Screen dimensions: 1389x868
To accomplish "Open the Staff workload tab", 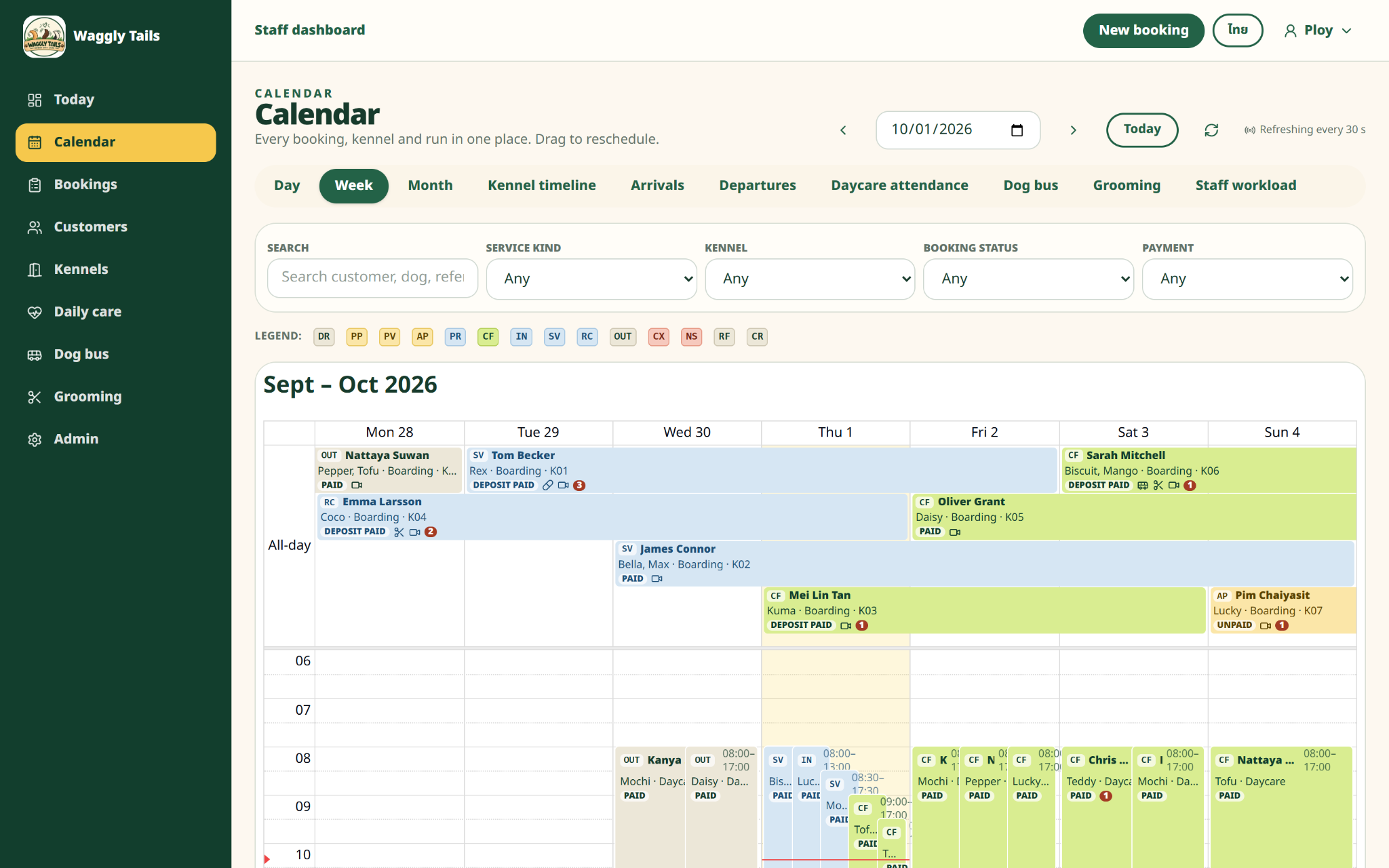I will click(x=1245, y=186).
